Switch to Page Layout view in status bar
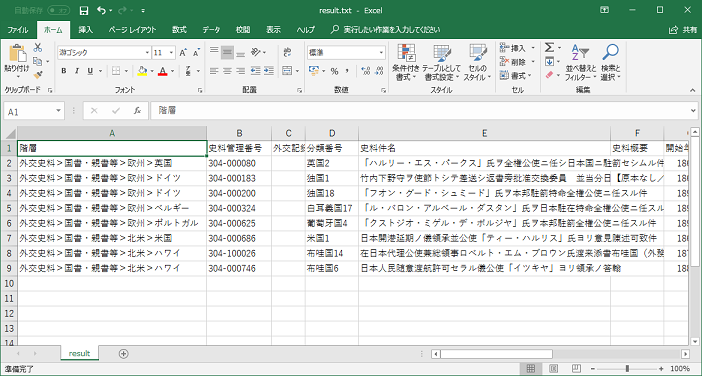Screen dimensions: 702x376 pos(553,369)
